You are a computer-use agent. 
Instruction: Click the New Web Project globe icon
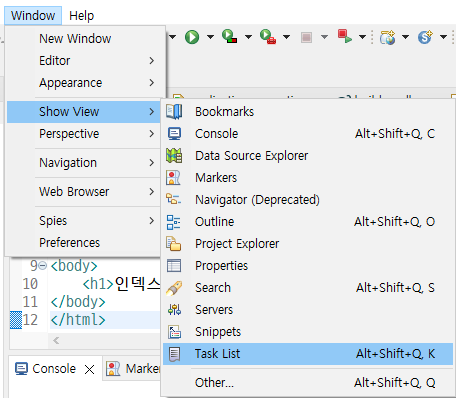pyautogui.click(x=387, y=37)
